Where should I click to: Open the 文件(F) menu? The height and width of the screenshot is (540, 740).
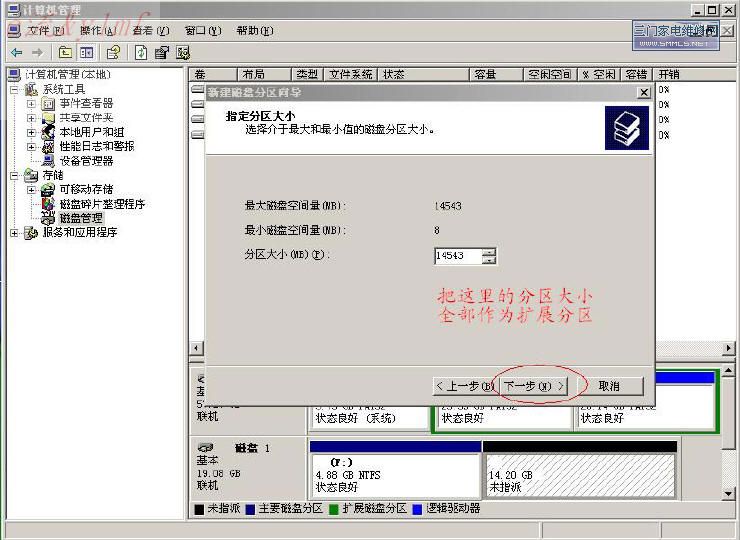pyautogui.click(x=45, y=31)
